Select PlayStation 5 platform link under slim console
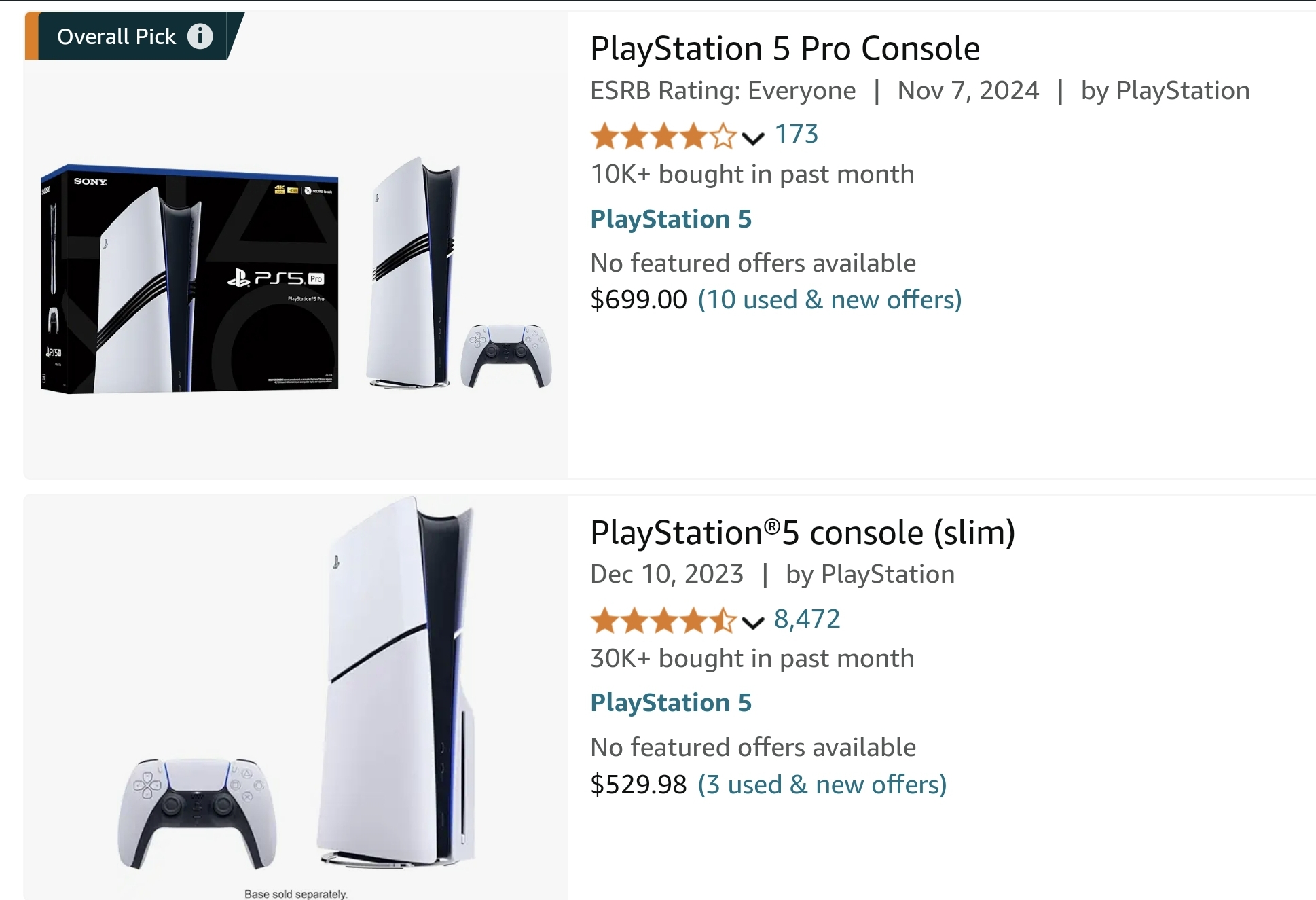The height and width of the screenshot is (900, 1316). coord(670,703)
